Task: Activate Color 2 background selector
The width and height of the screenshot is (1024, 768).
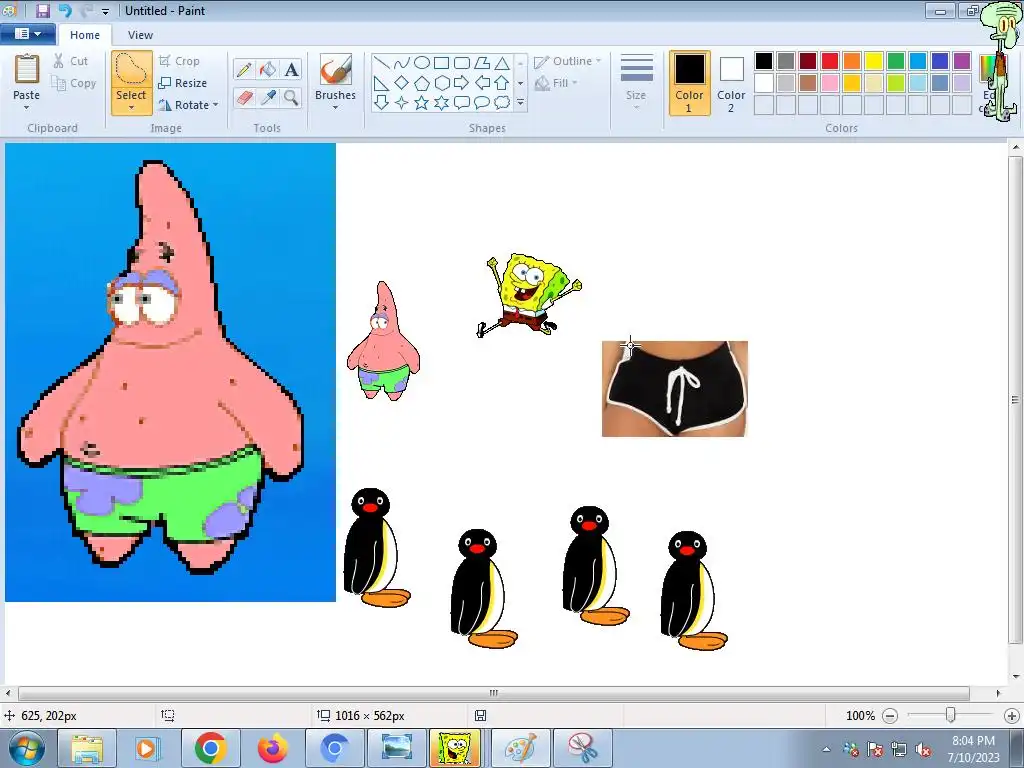Action: tap(731, 83)
